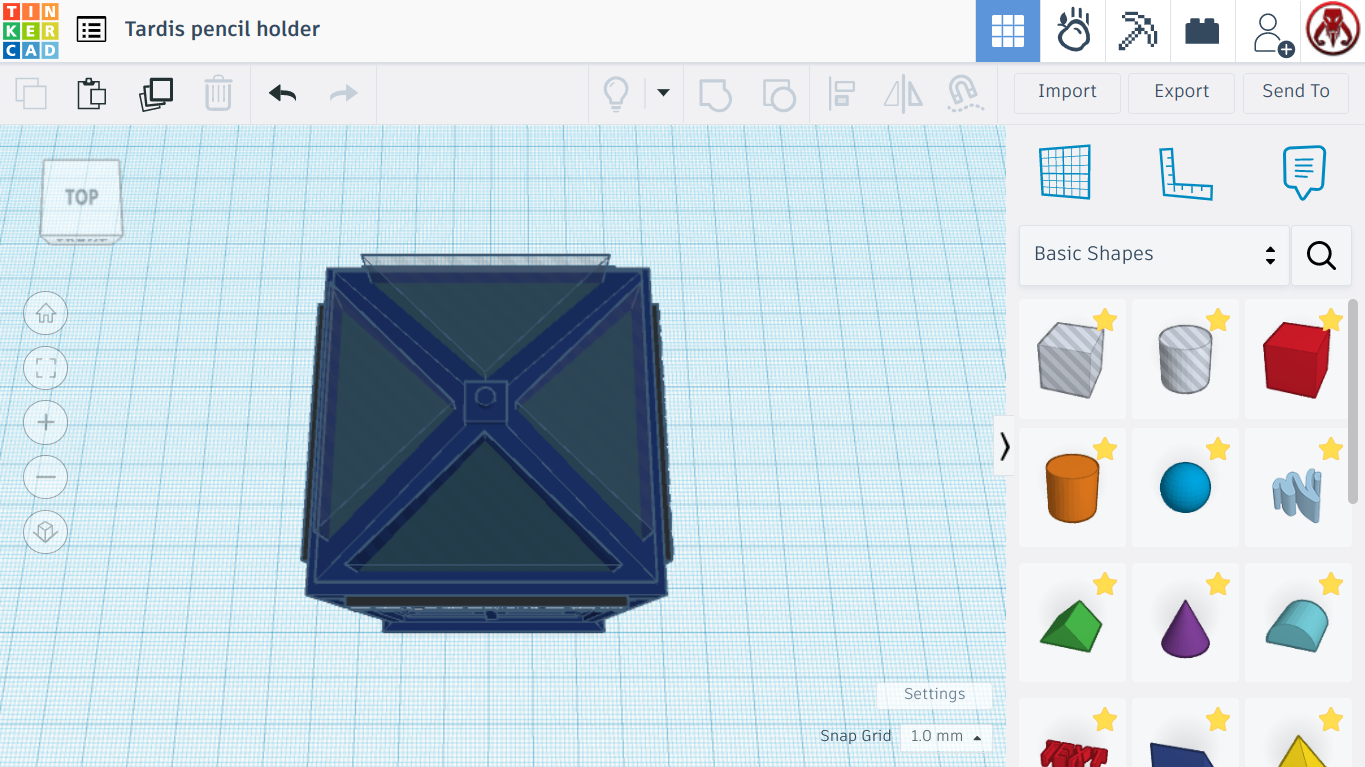This screenshot has width=1365, height=767.
Task: Select the Scribble shape
Action: tap(1297, 488)
